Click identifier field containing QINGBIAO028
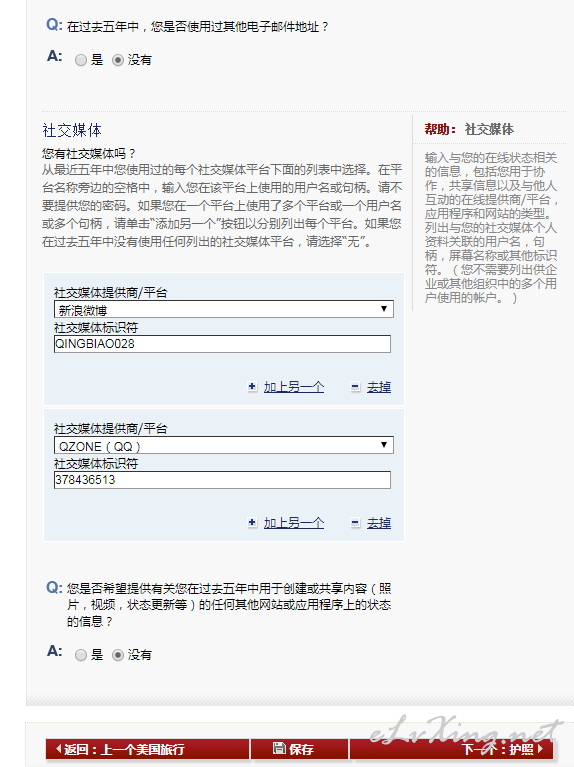The width and height of the screenshot is (574, 767). (222, 344)
